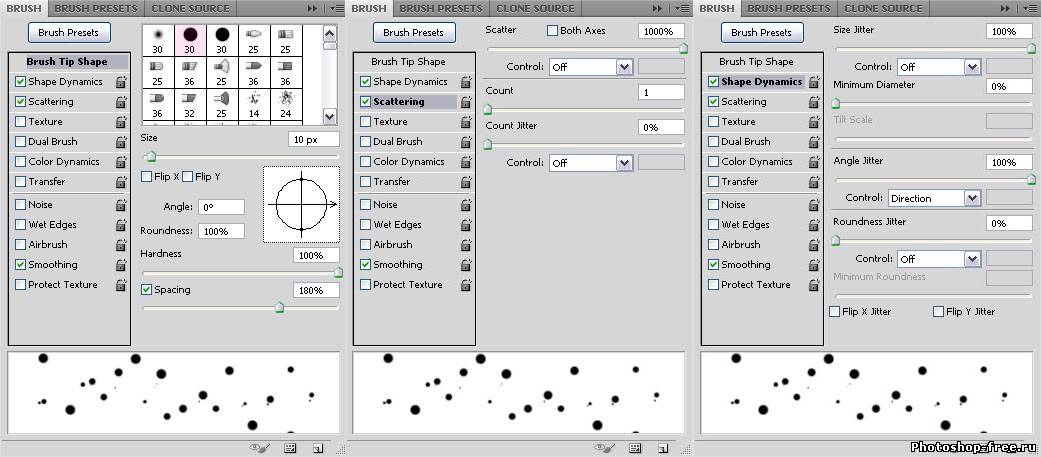Viewport: 1041px width, 457px height.
Task: Enable the Flip Y Jitter checkbox
Action: (938, 312)
